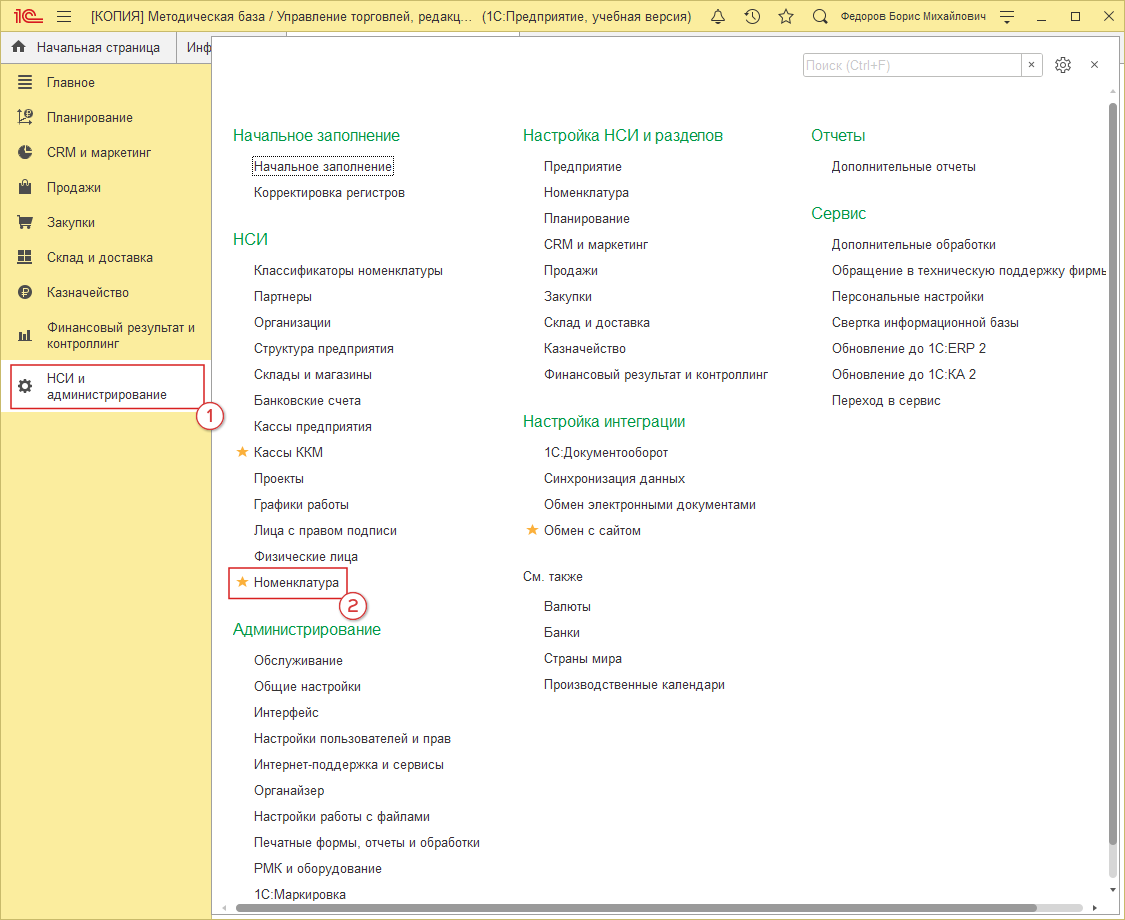The image size is (1125, 920).
Task: Open Дополнительные отчеты link
Action: click(903, 166)
